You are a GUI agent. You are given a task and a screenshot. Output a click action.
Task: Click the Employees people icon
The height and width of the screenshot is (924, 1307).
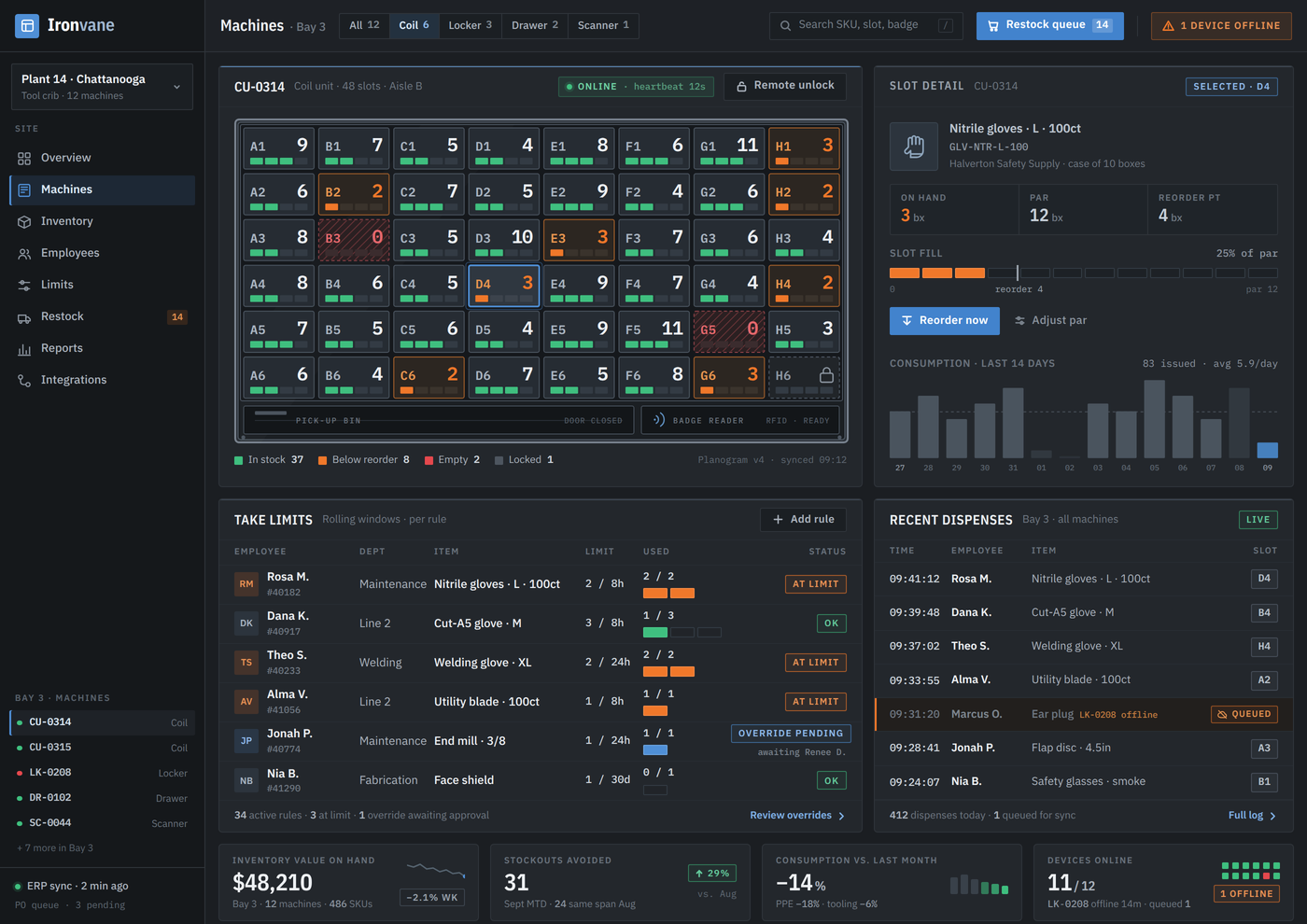tap(24, 254)
